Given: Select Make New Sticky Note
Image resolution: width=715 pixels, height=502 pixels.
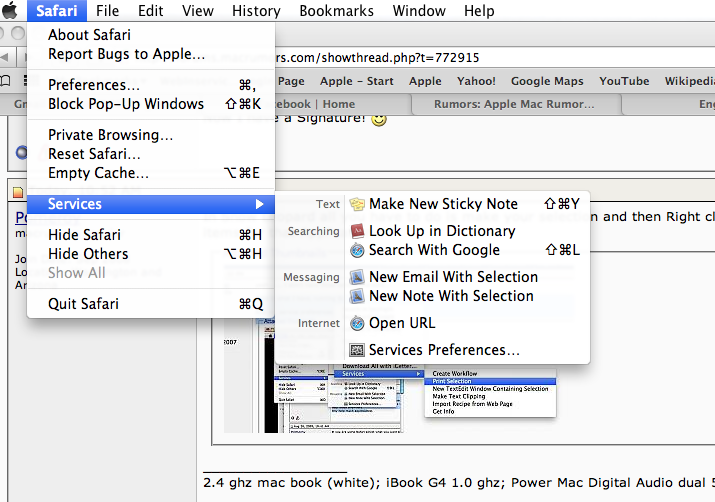Looking at the screenshot, I should pos(467,204).
